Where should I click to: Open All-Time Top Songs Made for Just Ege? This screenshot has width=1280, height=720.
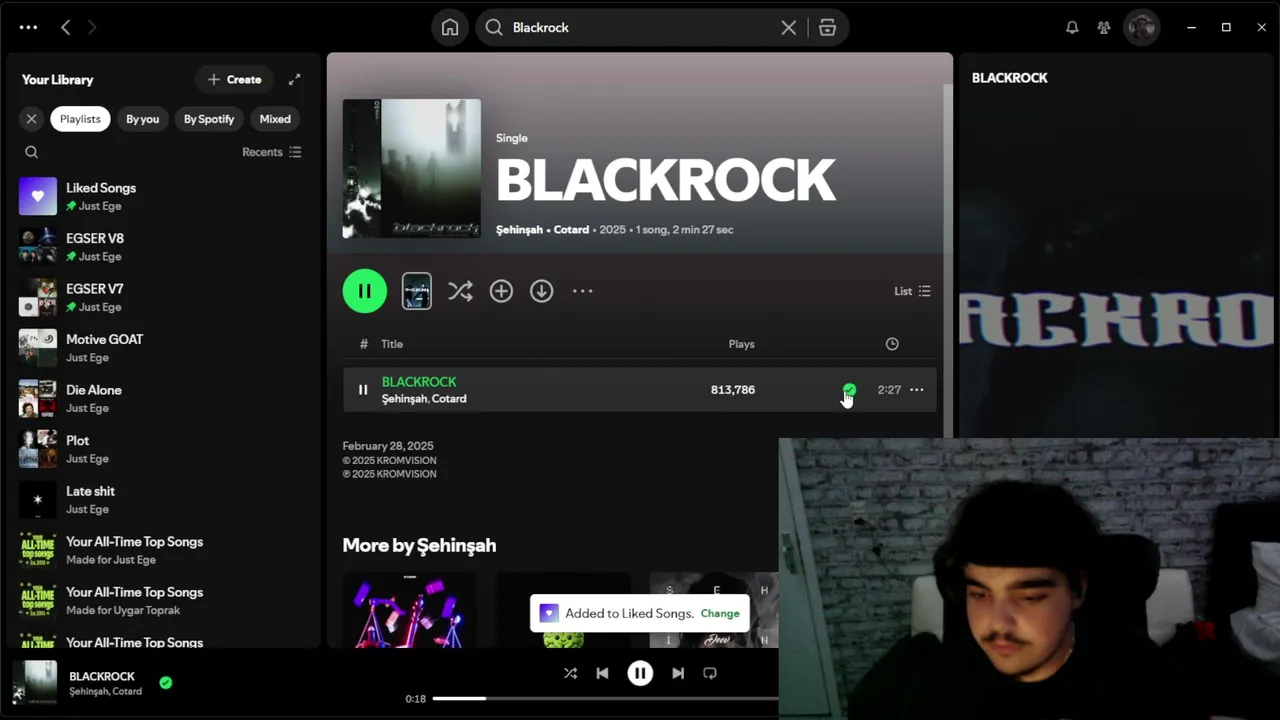[162, 550]
